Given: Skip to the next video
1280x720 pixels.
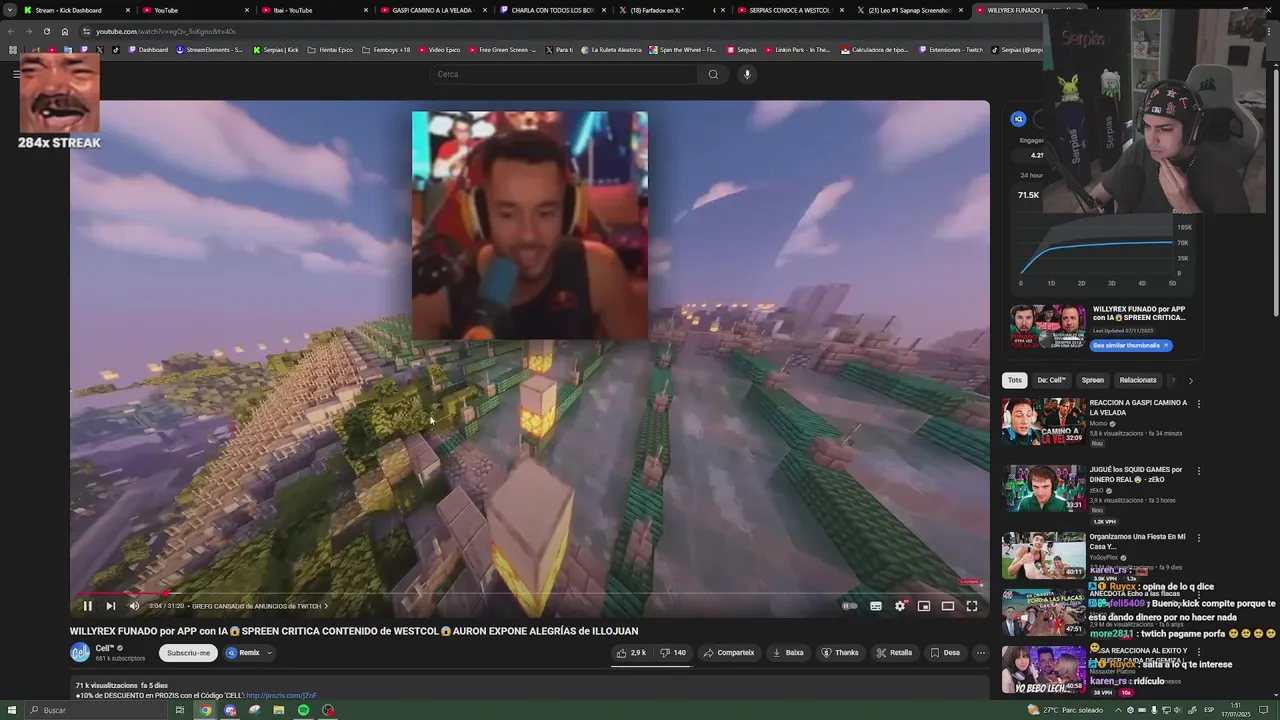Looking at the screenshot, I should point(111,606).
